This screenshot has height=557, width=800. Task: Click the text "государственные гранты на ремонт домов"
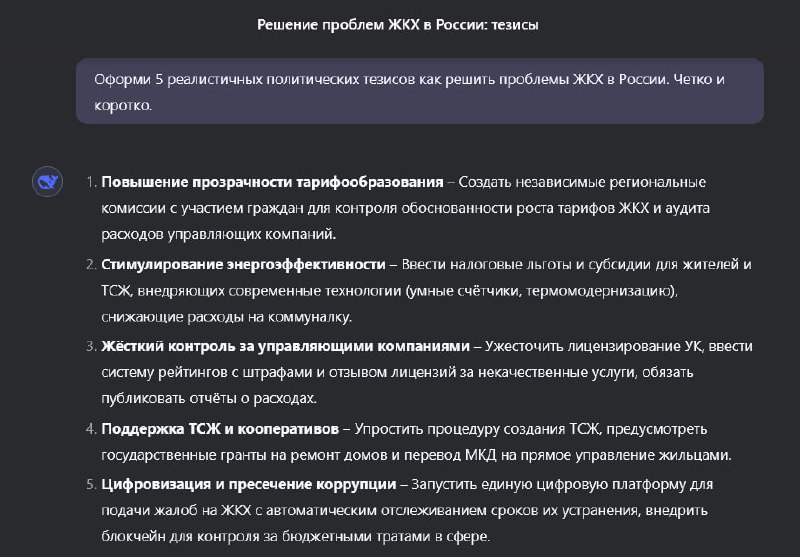(246, 455)
